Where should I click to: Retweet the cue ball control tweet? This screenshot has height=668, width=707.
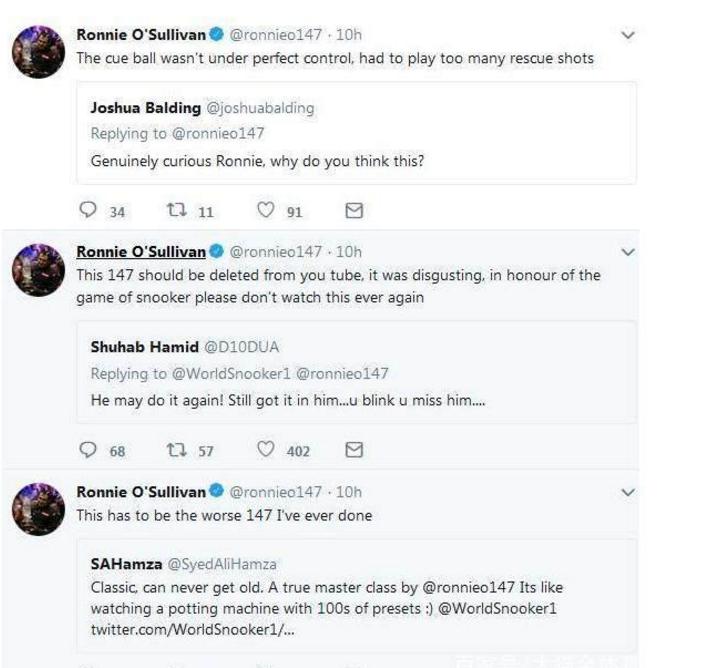coord(175,211)
